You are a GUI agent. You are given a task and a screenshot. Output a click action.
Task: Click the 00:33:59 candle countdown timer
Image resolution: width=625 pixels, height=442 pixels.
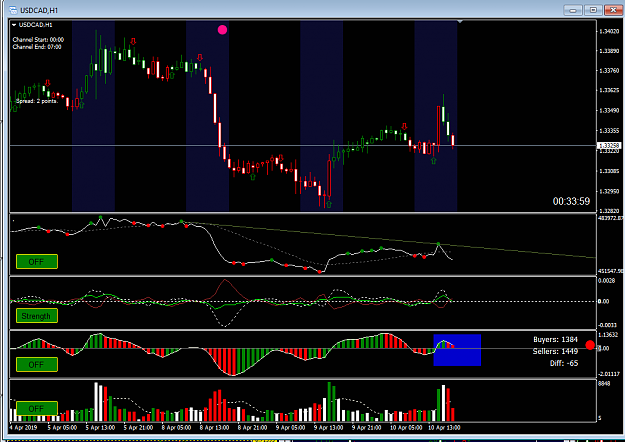(571, 201)
